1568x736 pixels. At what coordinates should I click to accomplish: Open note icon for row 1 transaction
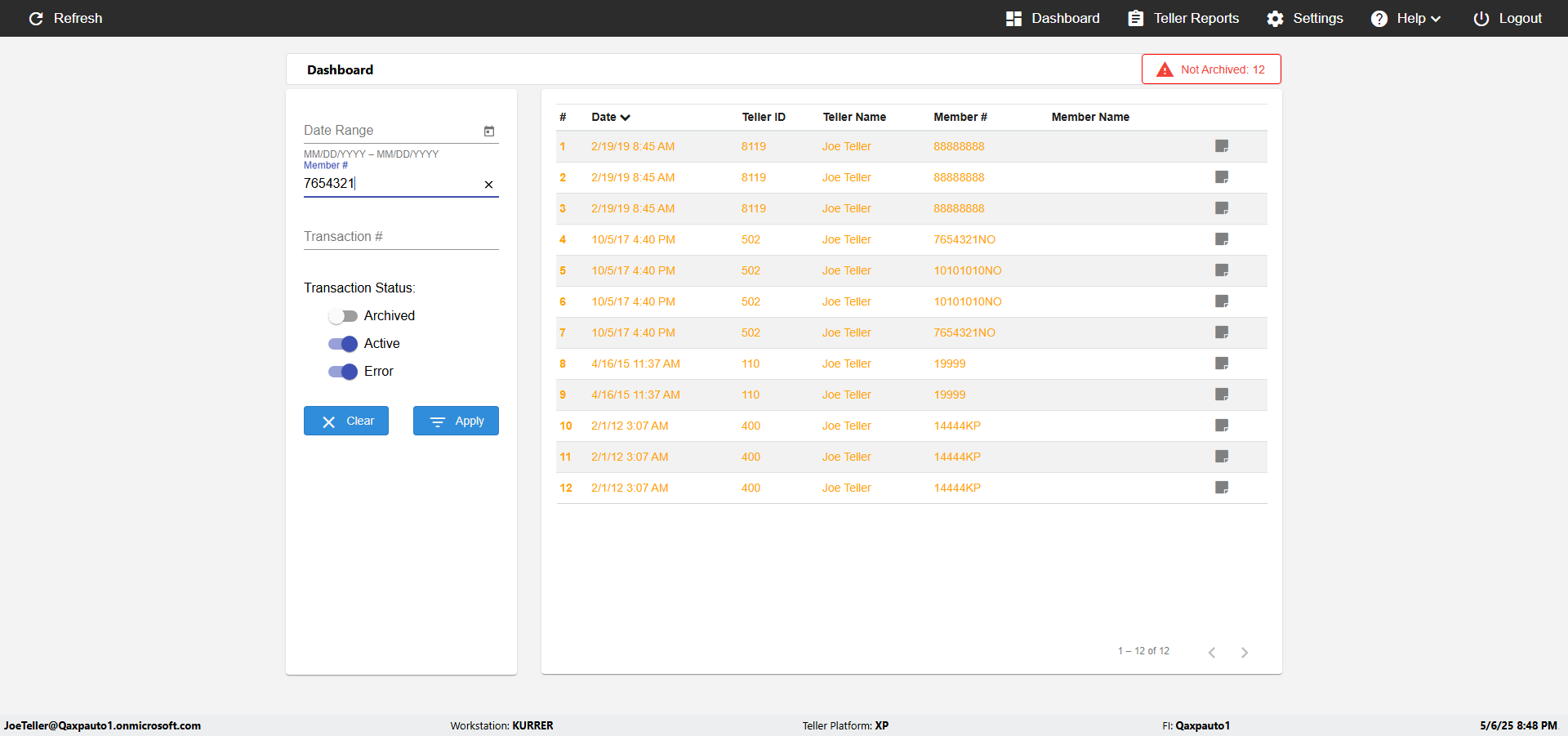[x=1222, y=146]
